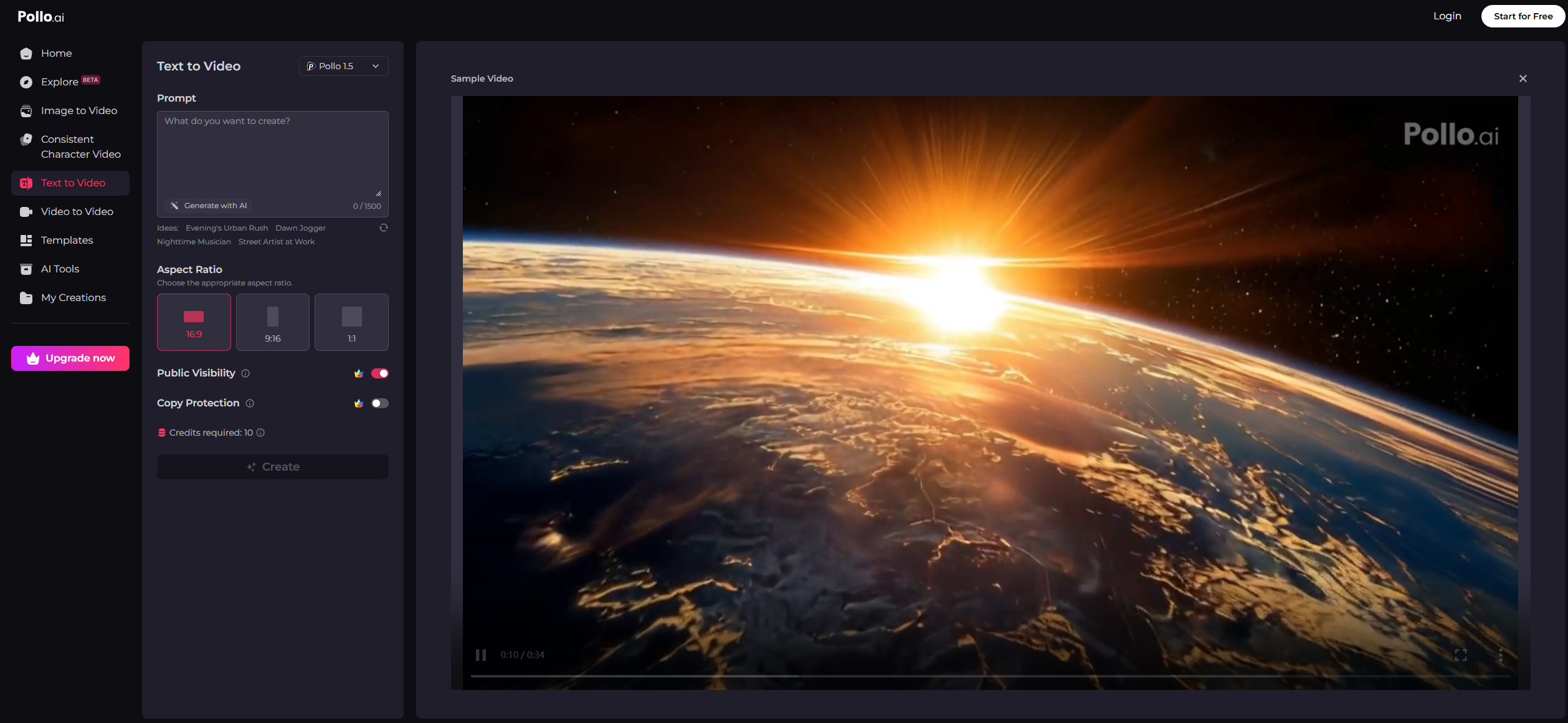Close the Sample Video panel
Viewport: 1568px width, 723px height.
1523,79
